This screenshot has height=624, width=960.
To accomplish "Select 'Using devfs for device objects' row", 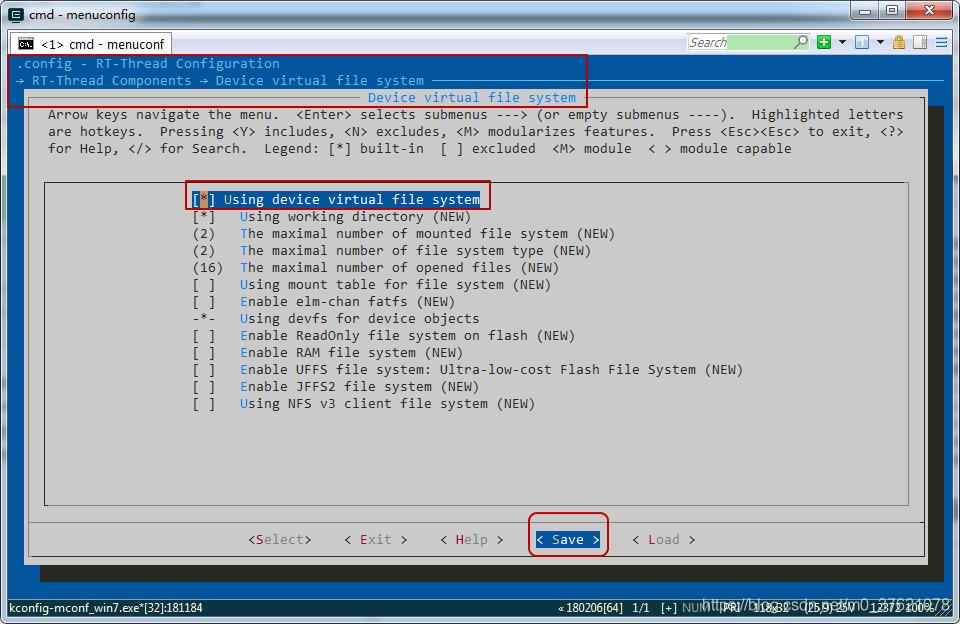I will (x=336, y=318).
